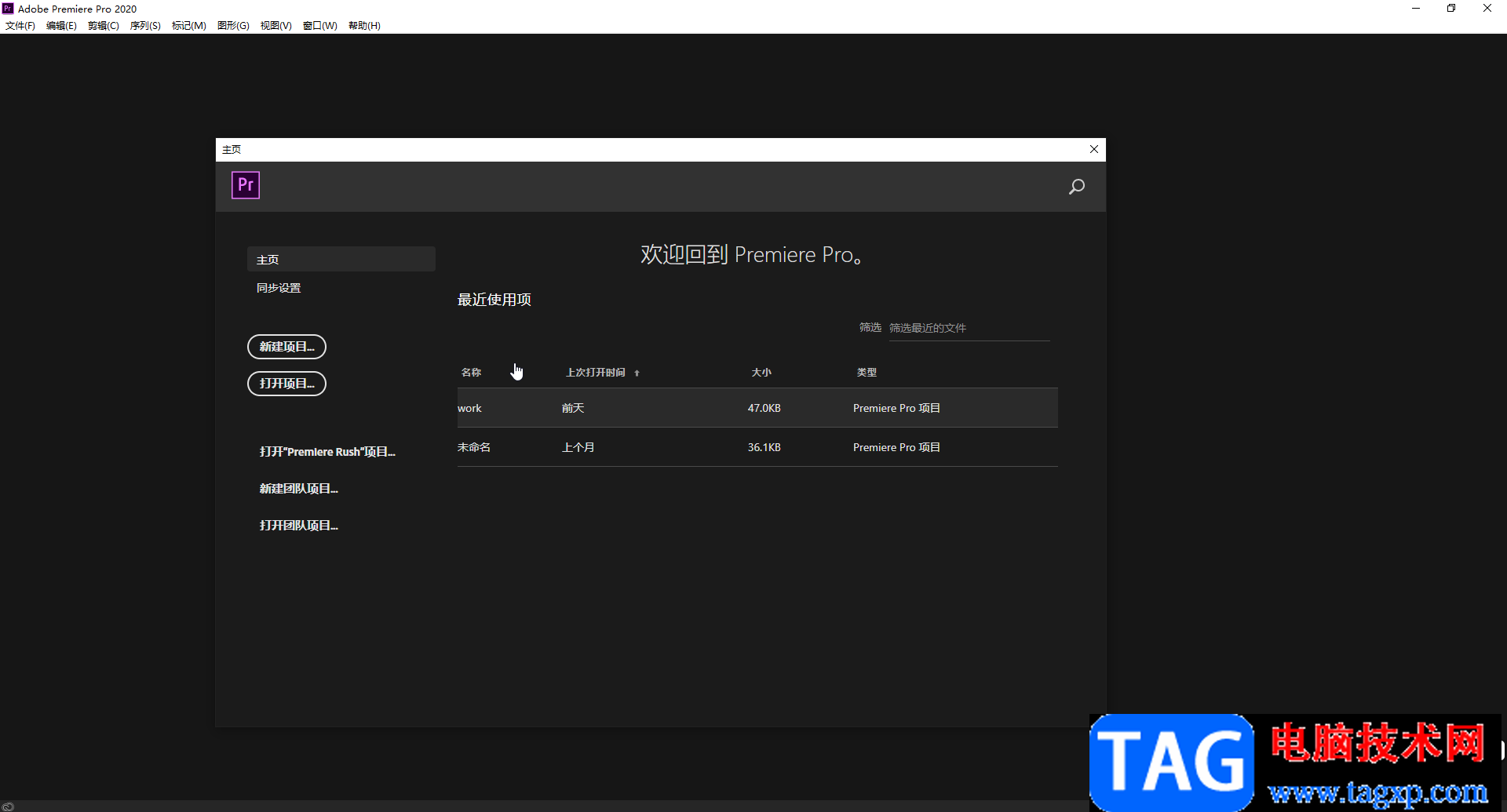Open the 编辑(E) menu

(61, 26)
